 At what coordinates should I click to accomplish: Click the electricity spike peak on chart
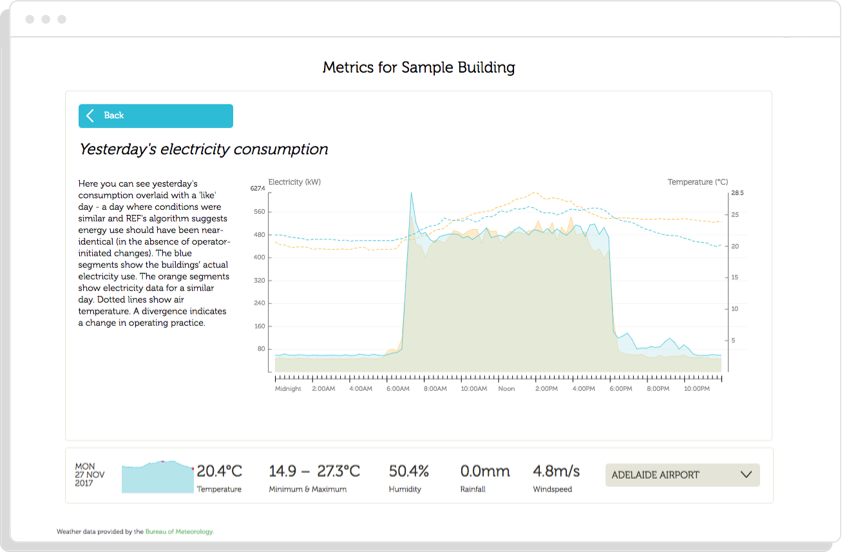click(410, 194)
